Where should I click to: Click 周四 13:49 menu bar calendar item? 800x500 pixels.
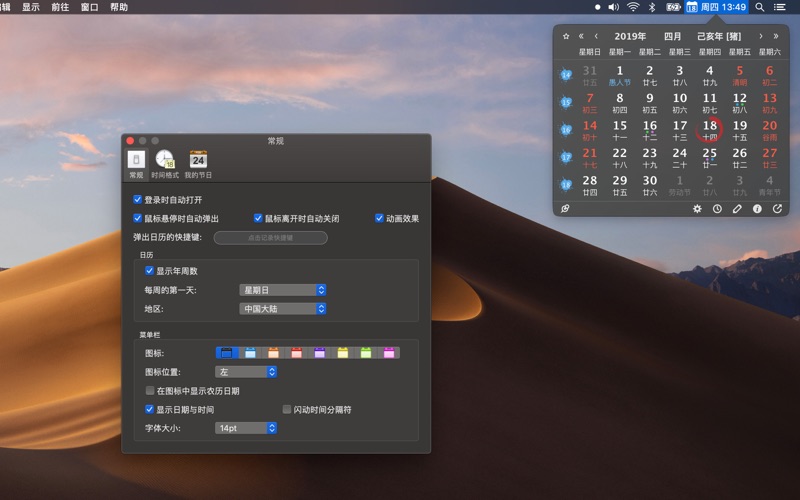tap(716, 7)
